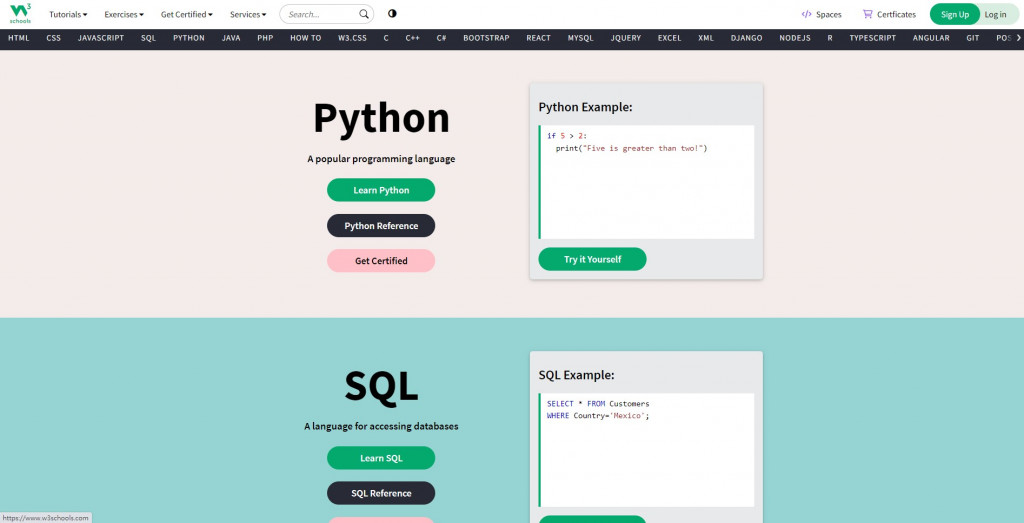Open CSS in topic bar
This screenshot has width=1024, height=523.
[54, 38]
